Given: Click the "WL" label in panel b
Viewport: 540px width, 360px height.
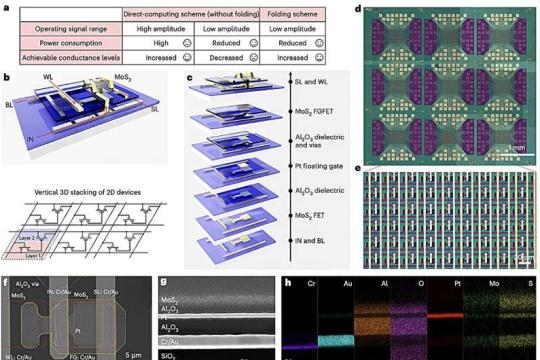Looking at the screenshot, I should [x=48, y=76].
